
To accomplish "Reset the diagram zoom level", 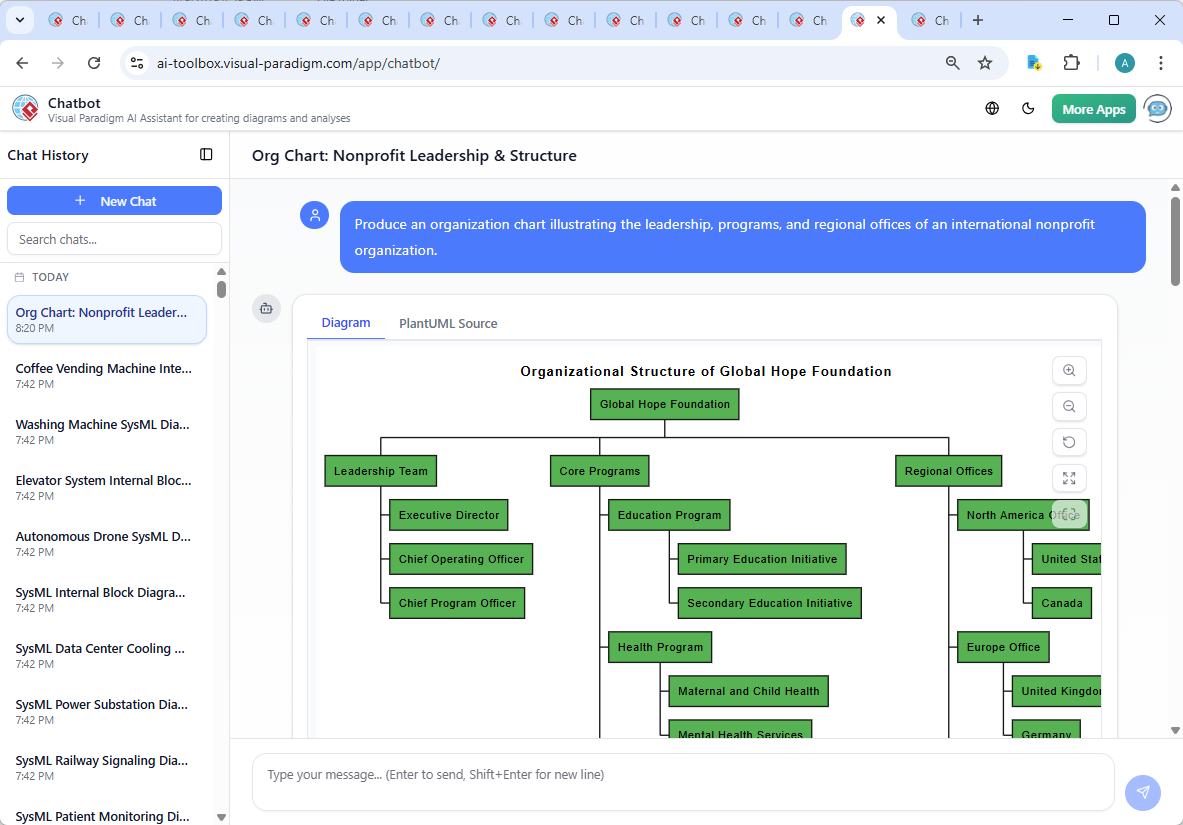I will (1069, 442).
